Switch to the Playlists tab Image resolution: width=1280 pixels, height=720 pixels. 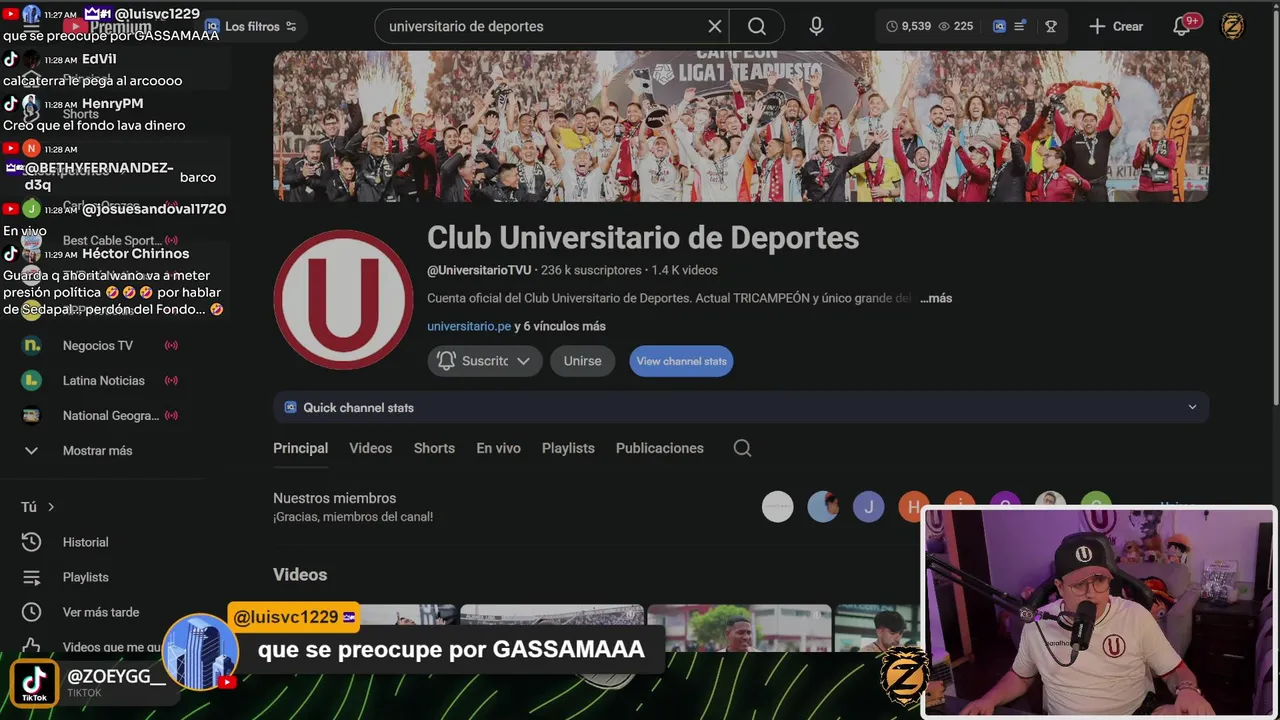568,448
